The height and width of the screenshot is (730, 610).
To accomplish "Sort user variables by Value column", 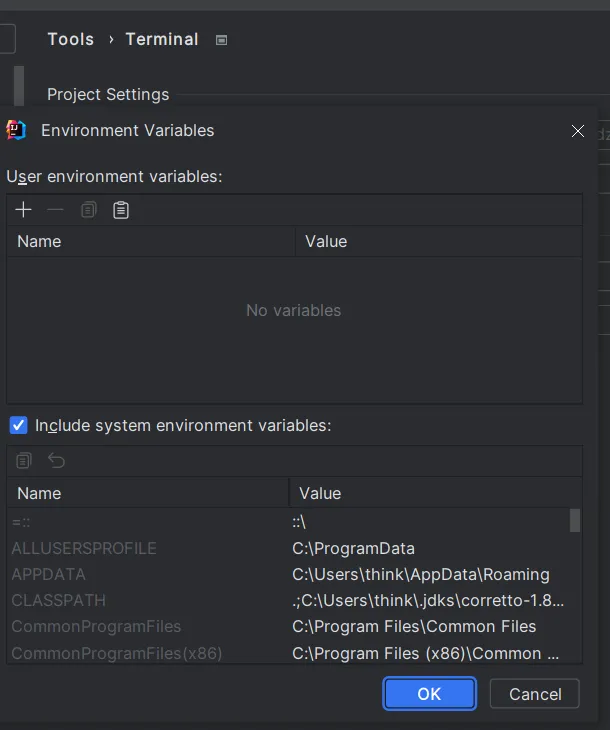I will click(x=438, y=241).
